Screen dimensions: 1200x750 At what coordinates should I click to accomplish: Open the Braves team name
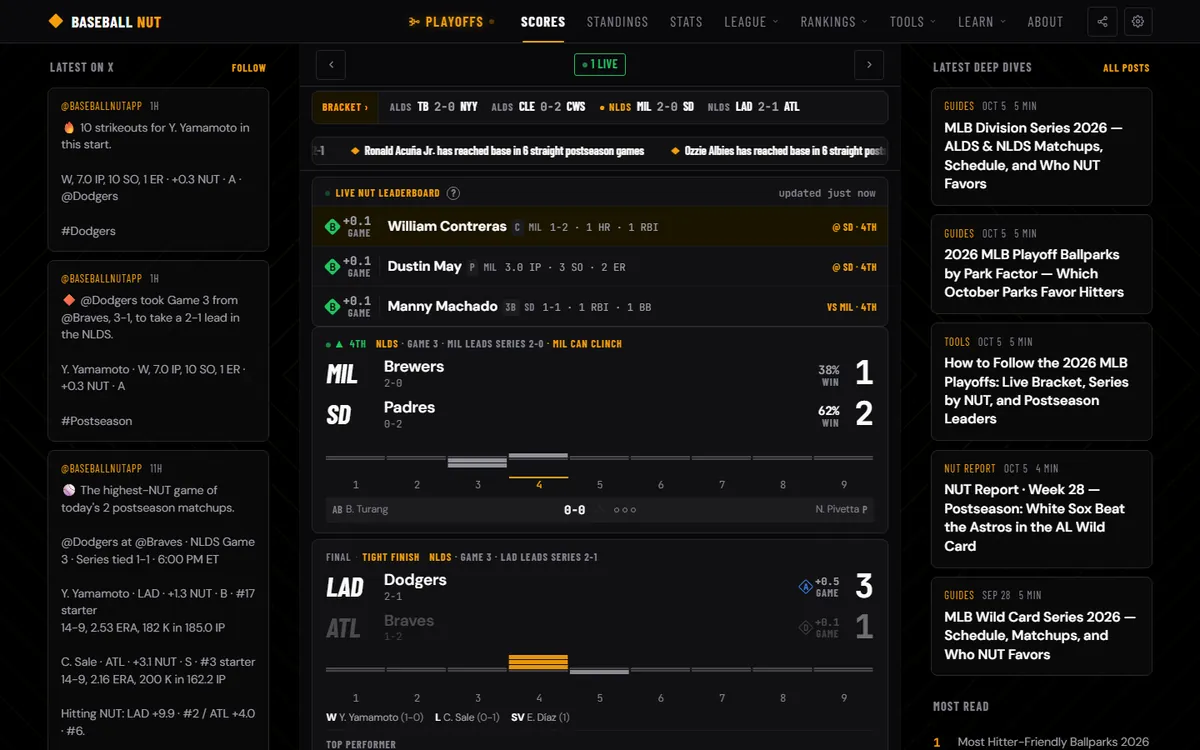point(409,621)
